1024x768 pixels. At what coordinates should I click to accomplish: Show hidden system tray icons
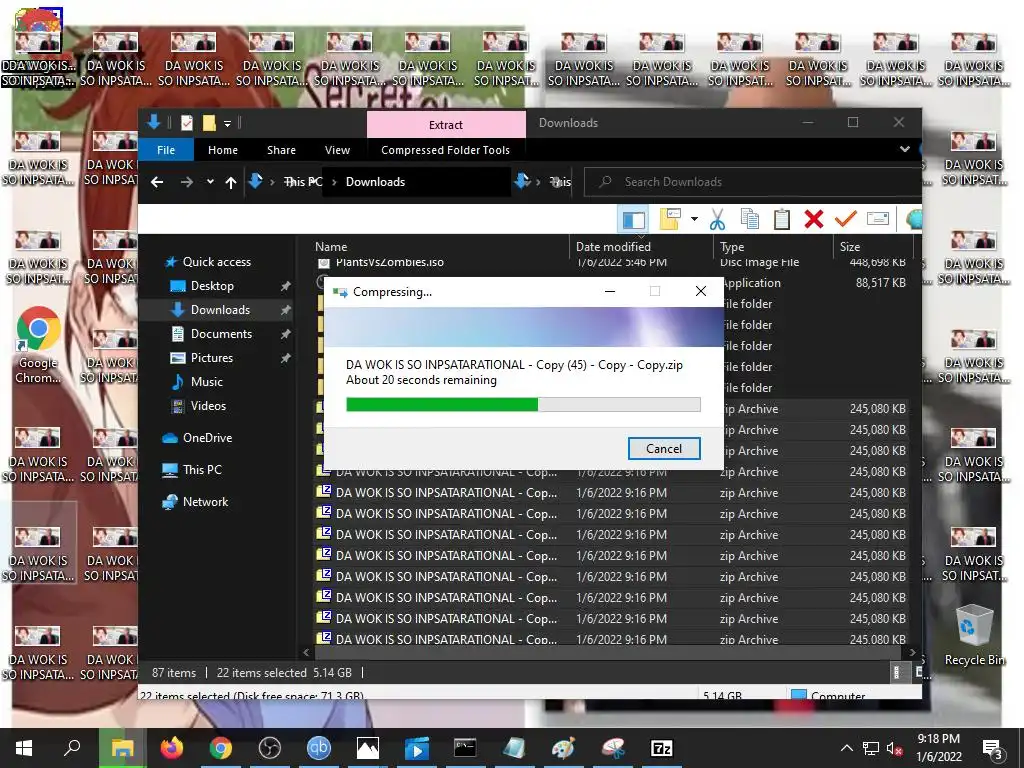coord(846,748)
